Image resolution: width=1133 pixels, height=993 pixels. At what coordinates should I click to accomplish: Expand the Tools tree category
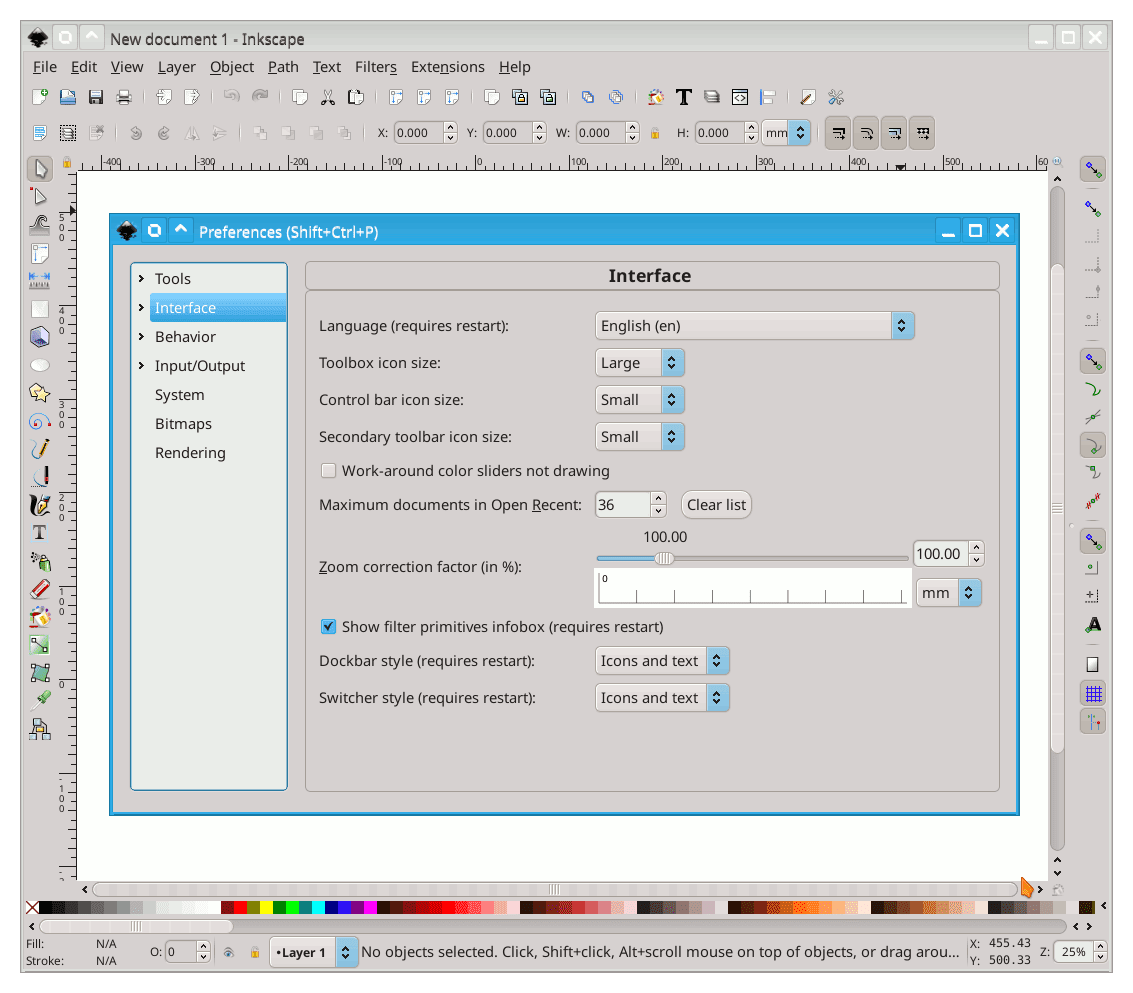pos(142,278)
